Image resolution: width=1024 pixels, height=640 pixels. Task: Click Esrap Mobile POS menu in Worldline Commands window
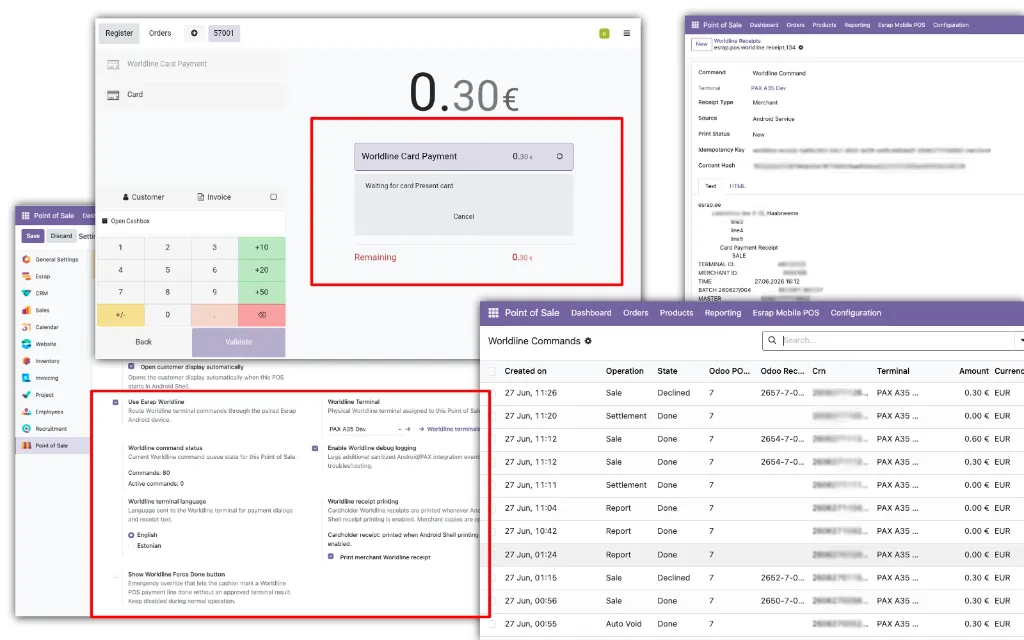[x=785, y=313]
